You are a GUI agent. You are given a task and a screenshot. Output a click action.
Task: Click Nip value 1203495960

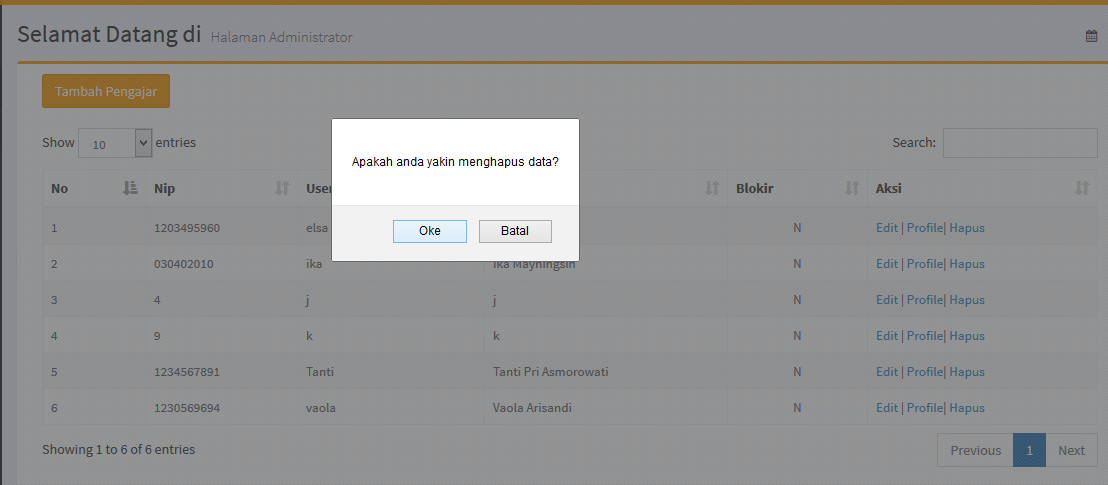coord(187,228)
